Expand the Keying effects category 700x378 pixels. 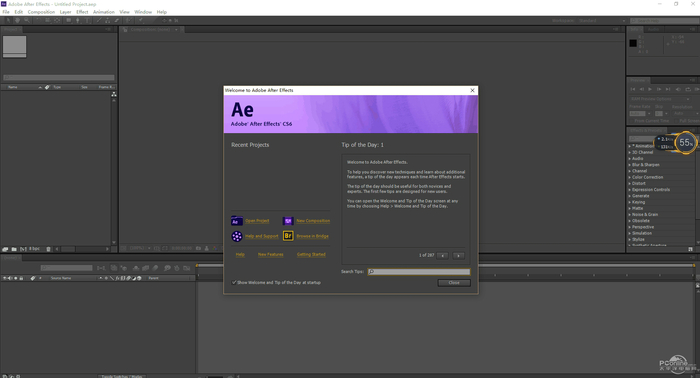[638, 202]
